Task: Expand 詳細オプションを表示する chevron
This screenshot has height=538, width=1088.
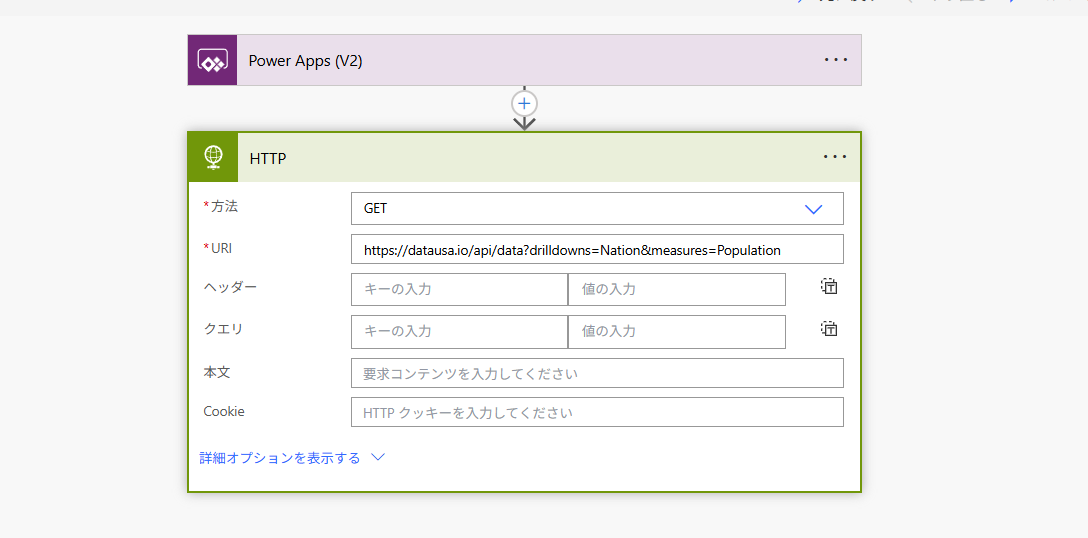Action: coord(377,458)
